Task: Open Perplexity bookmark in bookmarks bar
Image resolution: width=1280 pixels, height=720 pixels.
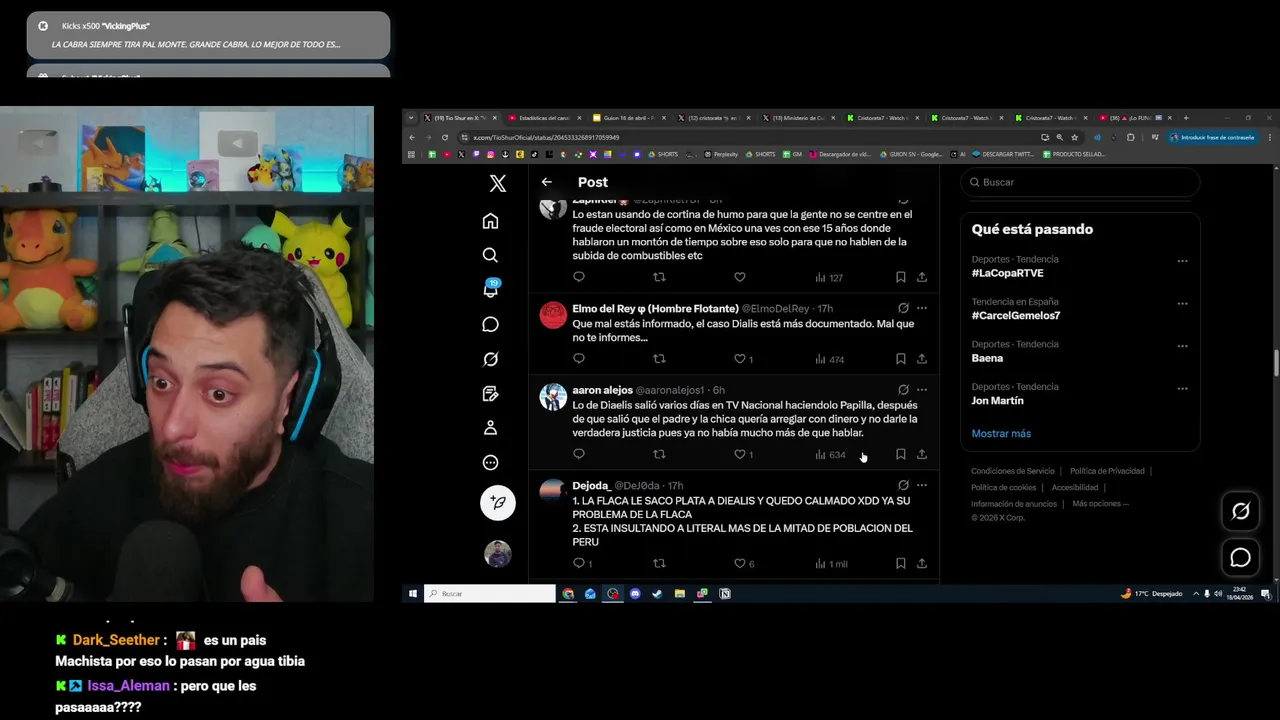Action: coord(722,154)
